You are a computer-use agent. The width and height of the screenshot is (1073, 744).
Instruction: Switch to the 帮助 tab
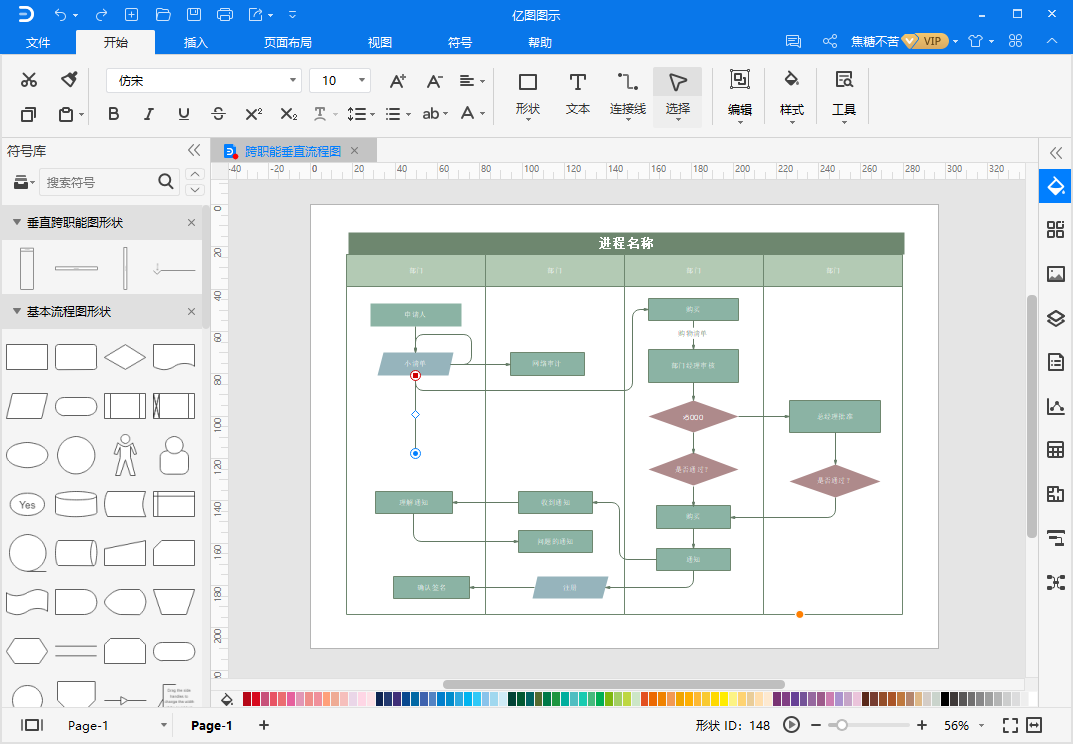[540, 42]
